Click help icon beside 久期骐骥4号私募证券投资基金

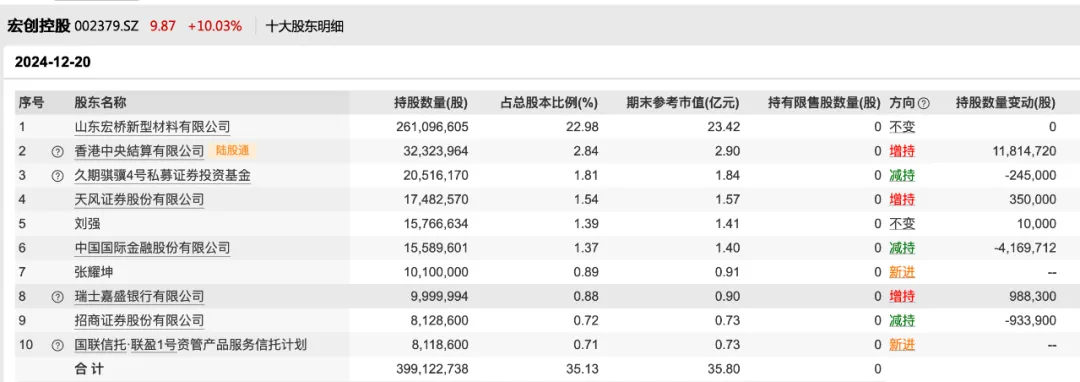tap(57, 176)
